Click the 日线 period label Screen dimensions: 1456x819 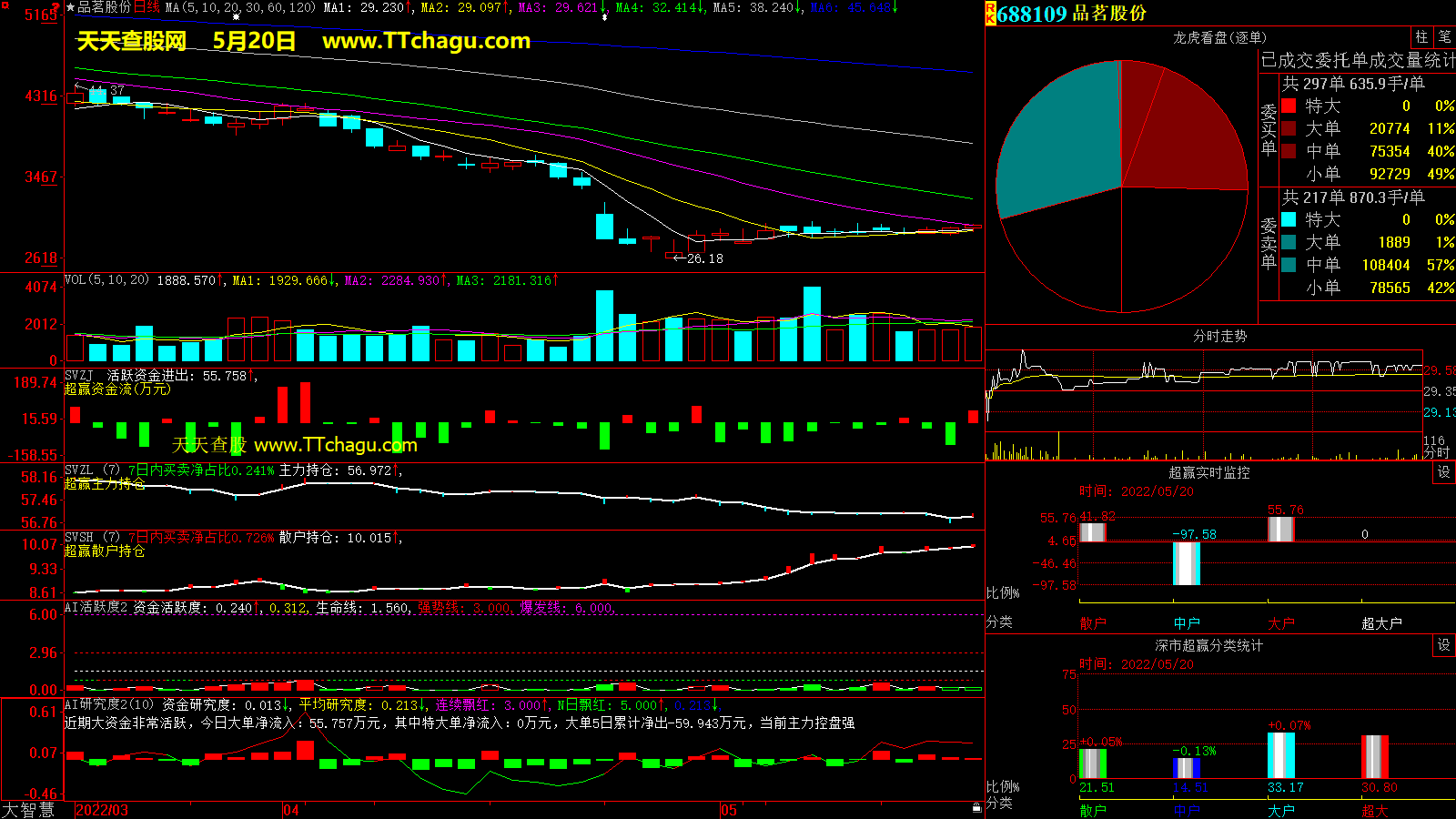tap(147, 7)
